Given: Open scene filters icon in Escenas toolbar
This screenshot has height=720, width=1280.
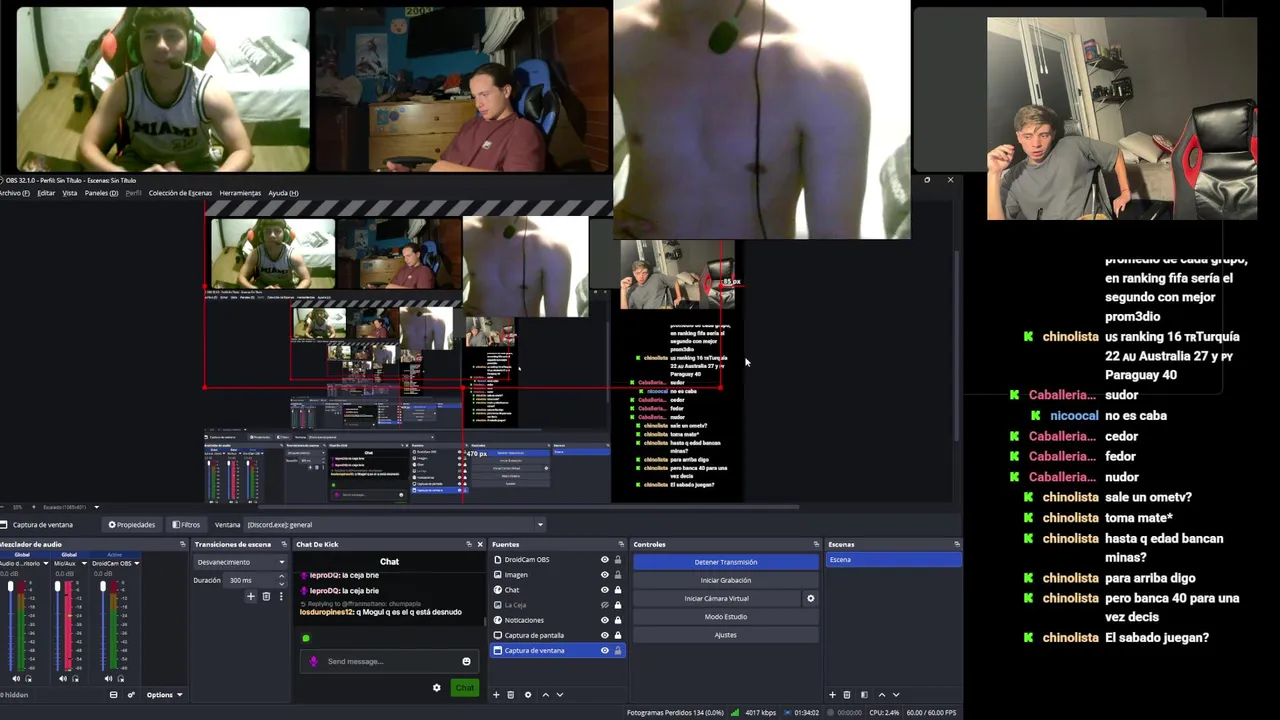Looking at the screenshot, I should pyautogui.click(x=864, y=694).
